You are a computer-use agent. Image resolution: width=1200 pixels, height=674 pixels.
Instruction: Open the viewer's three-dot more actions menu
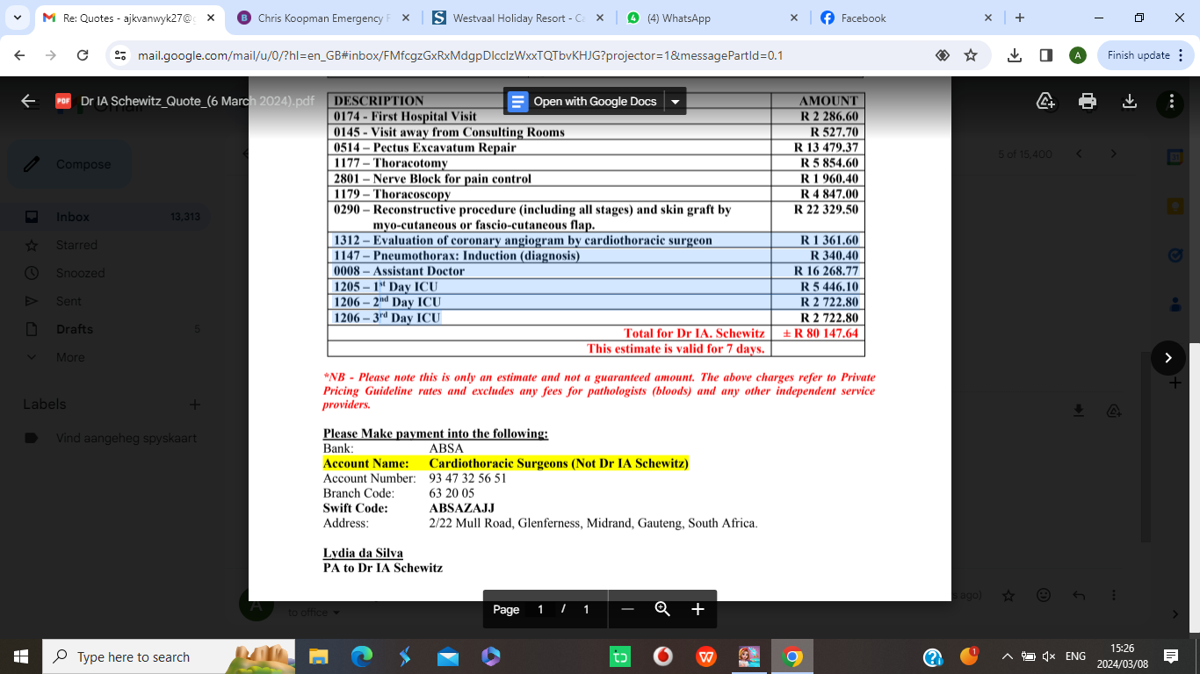pyautogui.click(x=1172, y=101)
